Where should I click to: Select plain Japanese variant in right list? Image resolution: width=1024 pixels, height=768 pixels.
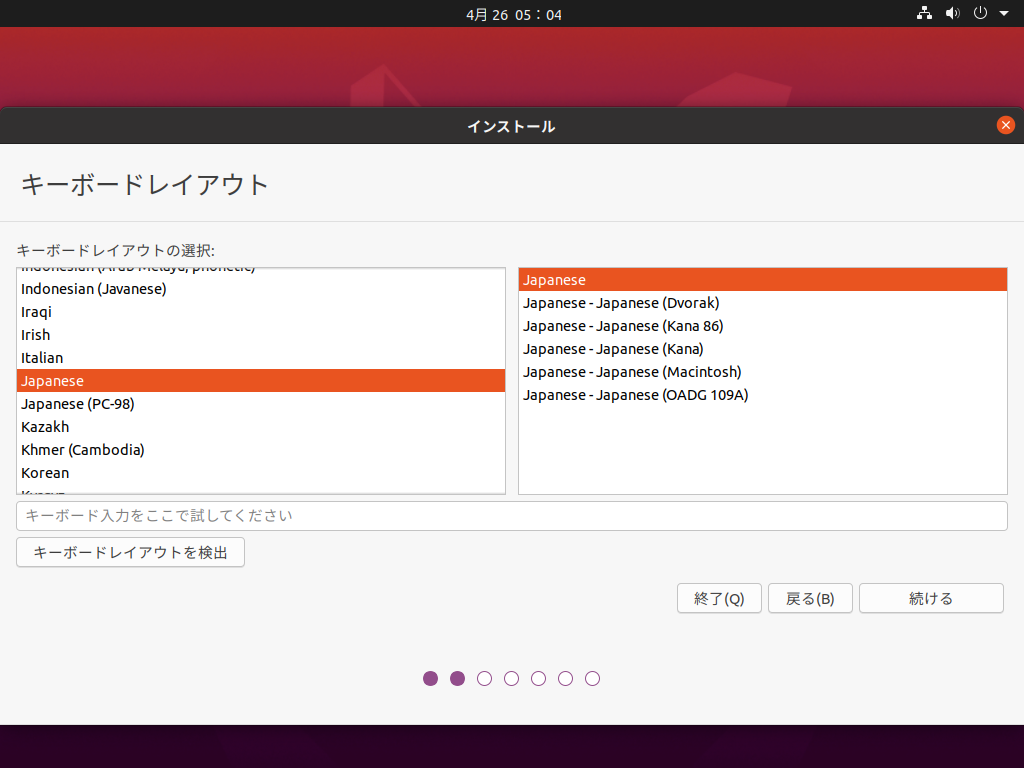pos(763,280)
